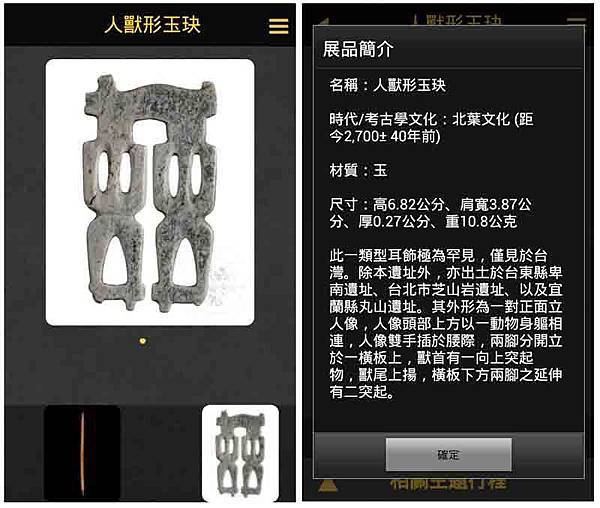
Task: Tap the 人獸形玉玦 title on left screen
Action: coord(152,25)
